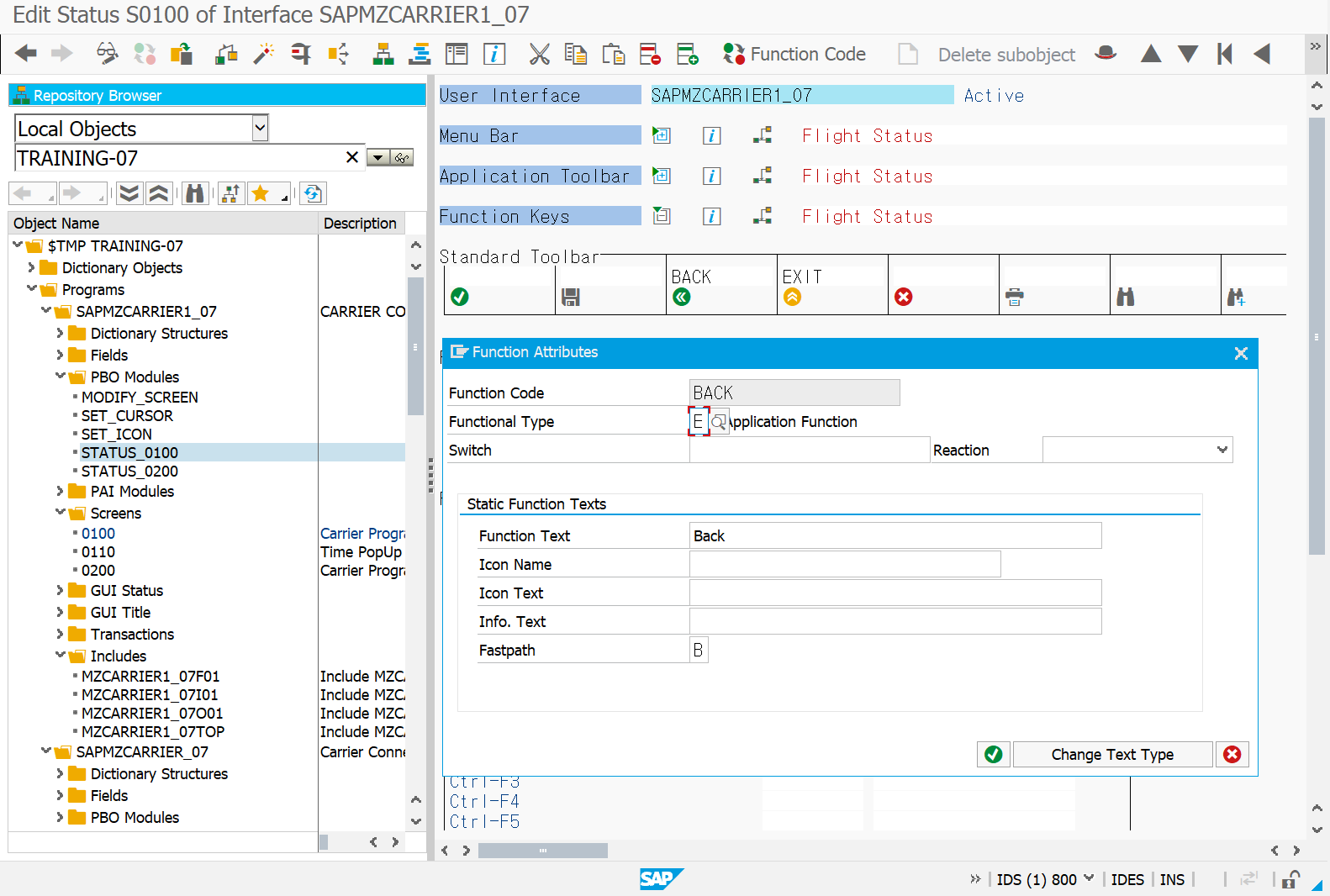The width and height of the screenshot is (1330, 896).
Task: Click the first-page navigation icon
Action: tap(1225, 54)
